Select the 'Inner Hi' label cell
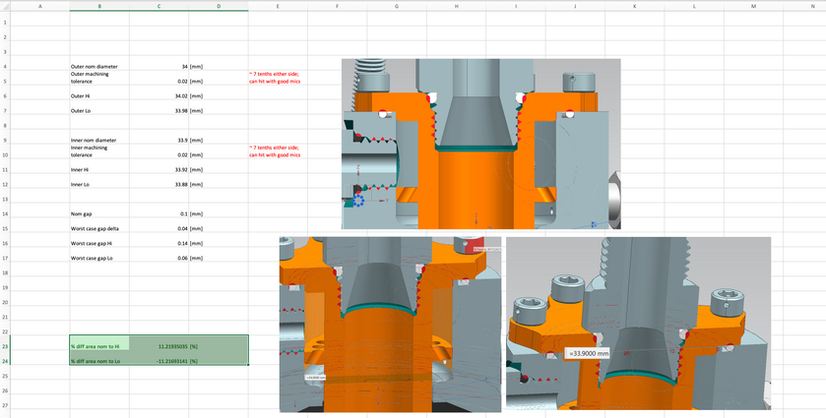 pos(99,170)
